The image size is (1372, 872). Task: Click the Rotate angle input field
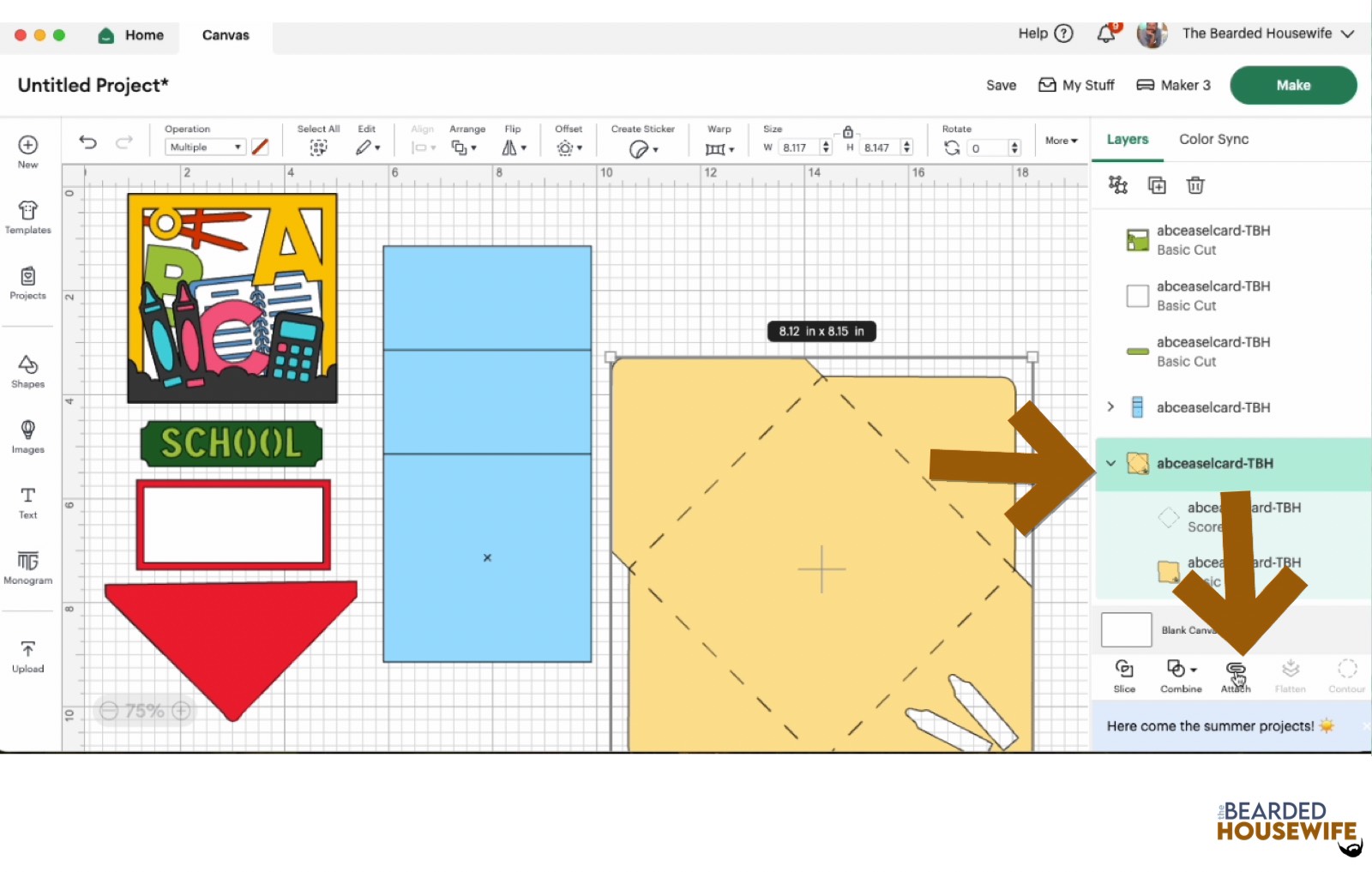tap(986, 148)
